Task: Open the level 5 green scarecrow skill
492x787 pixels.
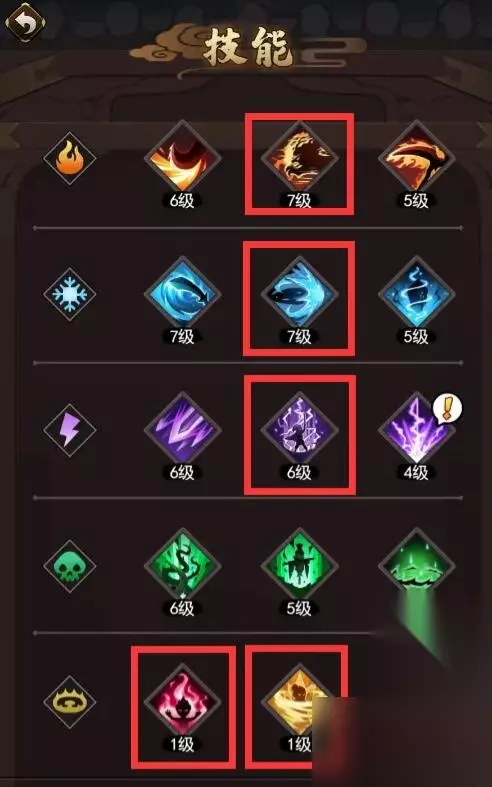Action: (x=299, y=567)
